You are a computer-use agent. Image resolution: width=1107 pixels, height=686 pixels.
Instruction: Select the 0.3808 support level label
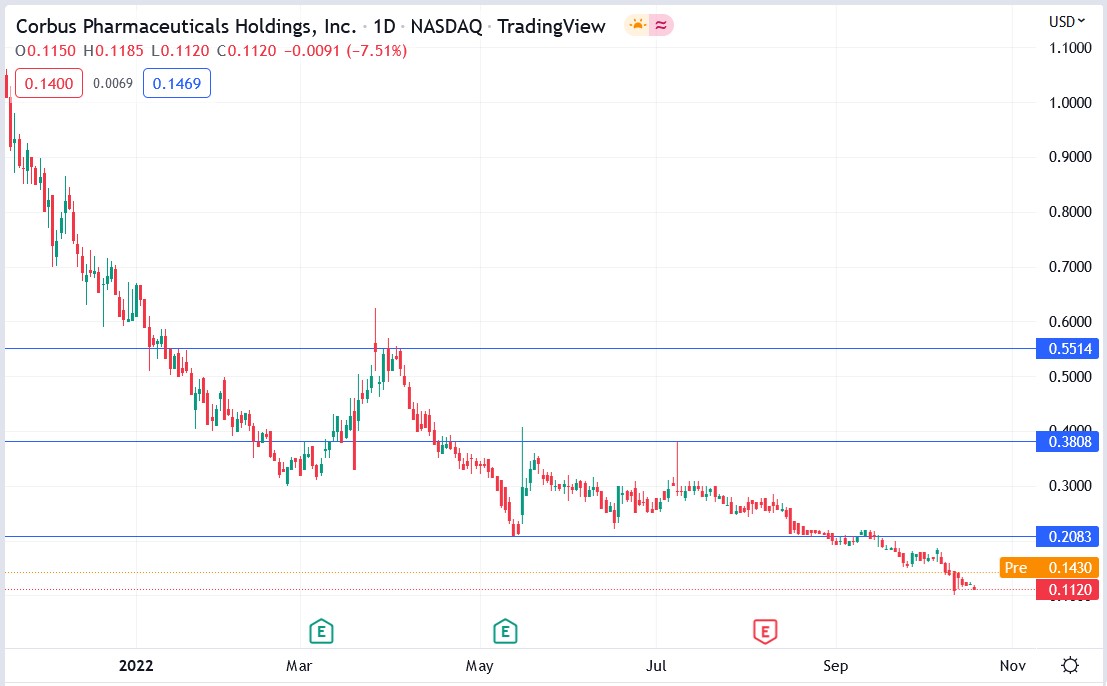[1070, 442]
